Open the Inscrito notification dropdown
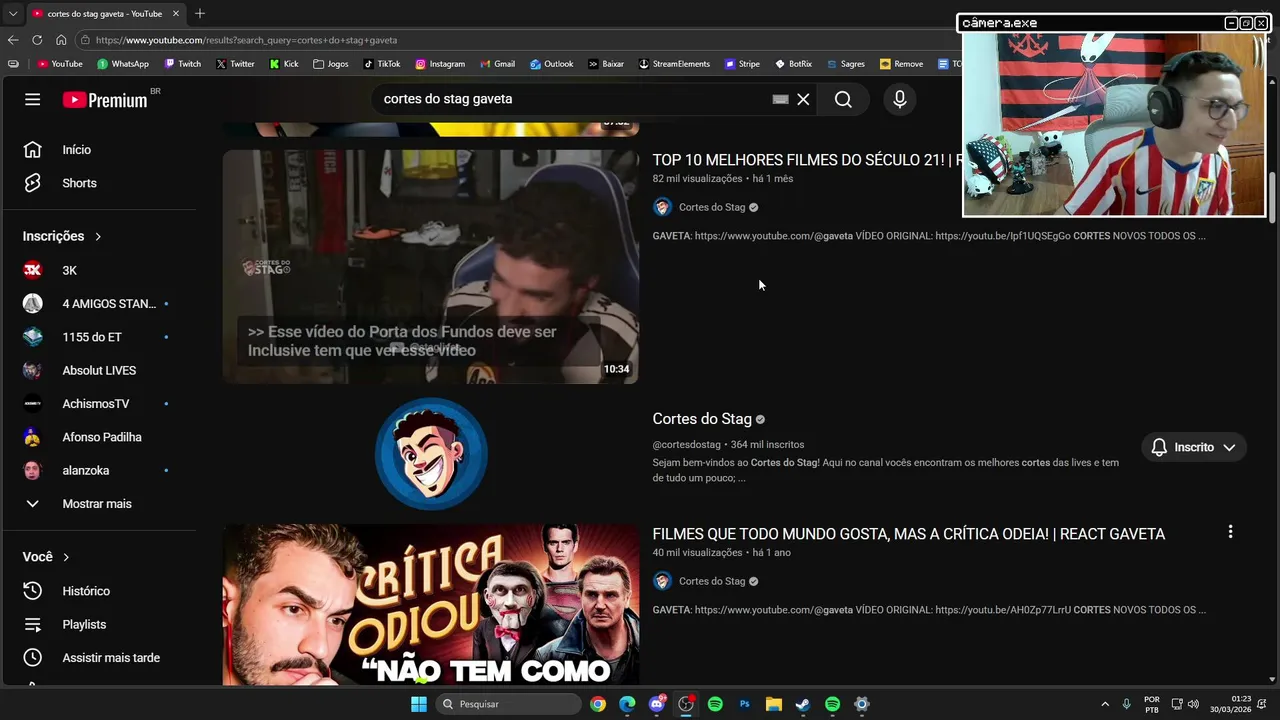Viewport: 1280px width, 720px height. 1193,447
